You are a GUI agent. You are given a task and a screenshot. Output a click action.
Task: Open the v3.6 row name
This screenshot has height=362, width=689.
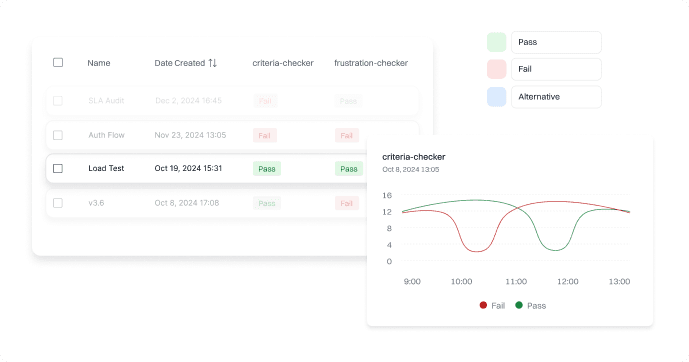click(x=96, y=203)
